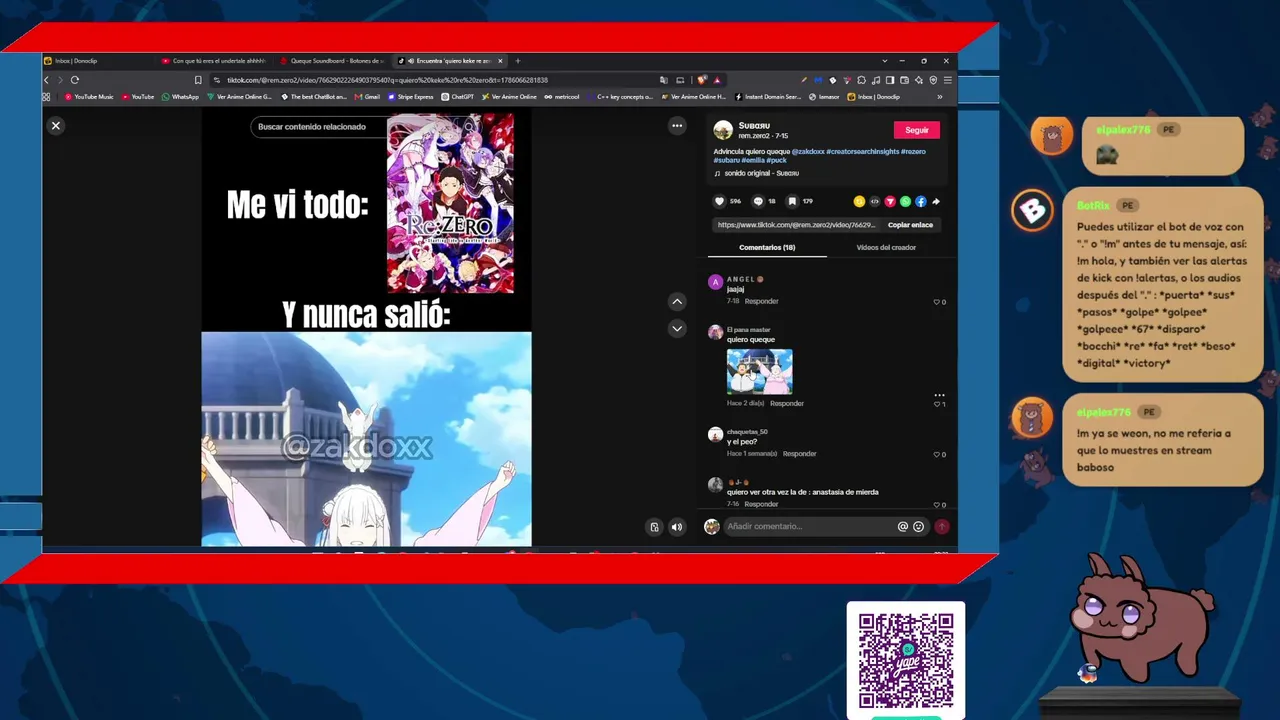1280x720 pixels.
Task: Open the #rezero hashtag link
Action: coord(913,152)
